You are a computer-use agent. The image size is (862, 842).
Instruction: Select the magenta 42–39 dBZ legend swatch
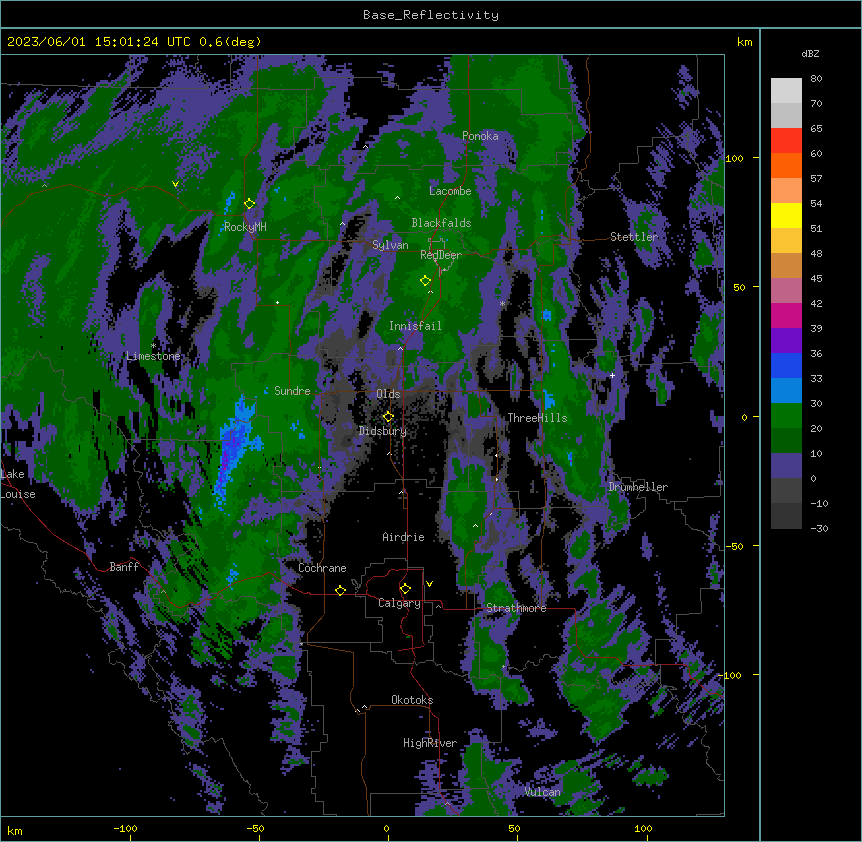[x=786, y=315]
